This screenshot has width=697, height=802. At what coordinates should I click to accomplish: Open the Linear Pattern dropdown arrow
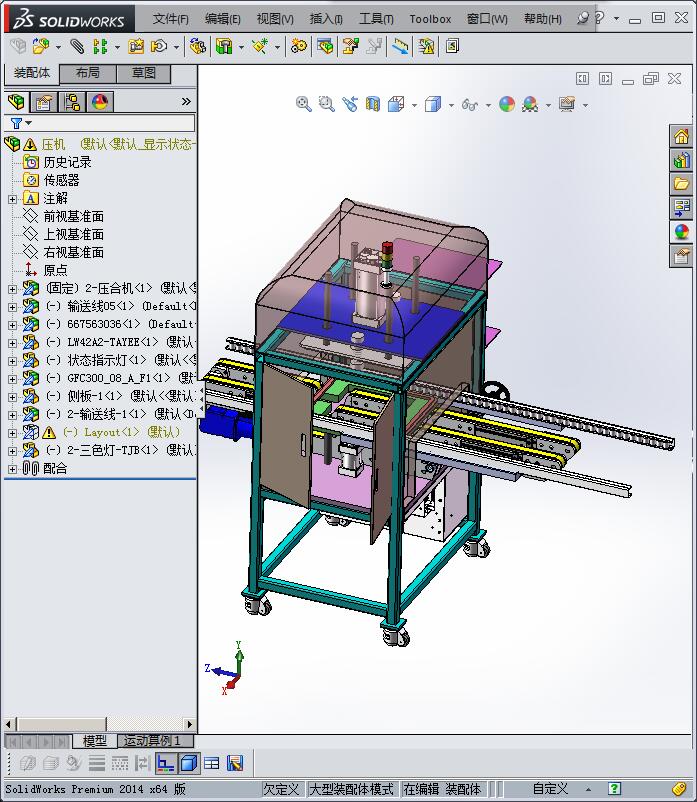[117, 48]
